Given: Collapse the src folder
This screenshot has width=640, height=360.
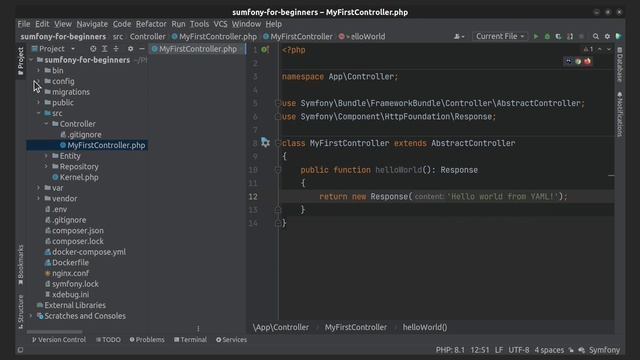Looking at the screenshot, I should 39,113.
